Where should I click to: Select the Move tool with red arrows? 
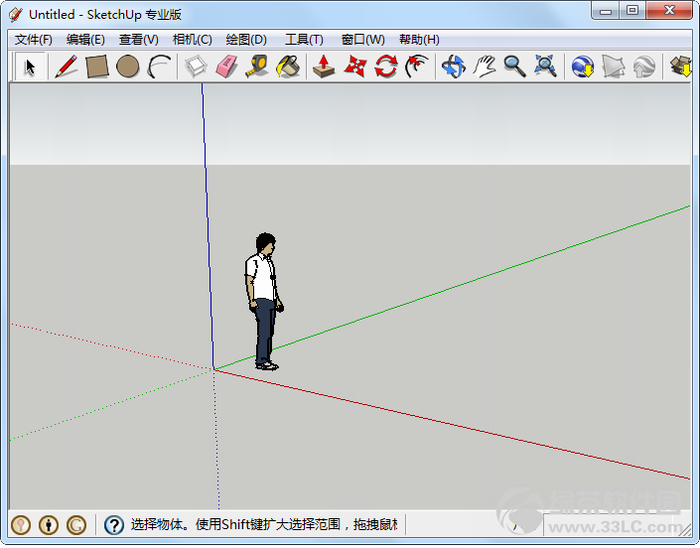coord(355,66)
